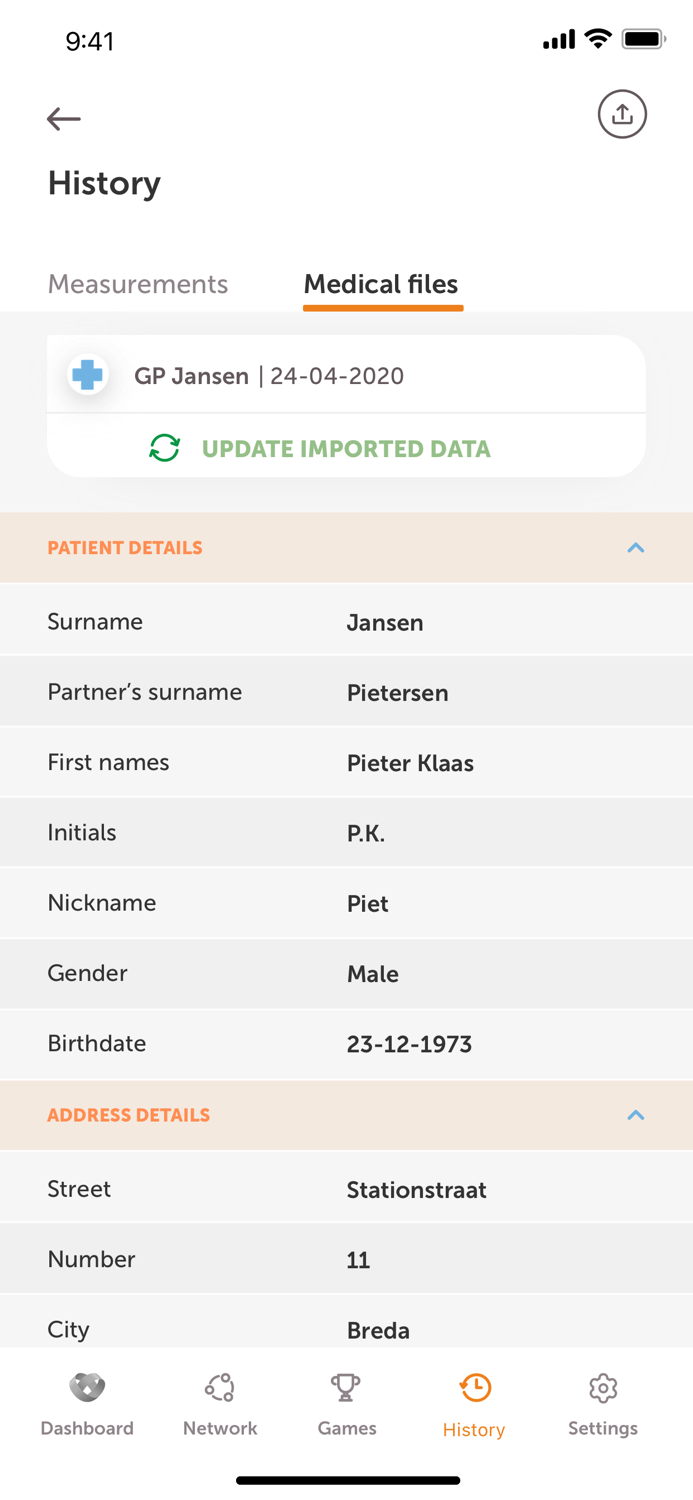Select the Medical files tab
This screenshot has height=1500, width=693.
click(x=381, y=284)
